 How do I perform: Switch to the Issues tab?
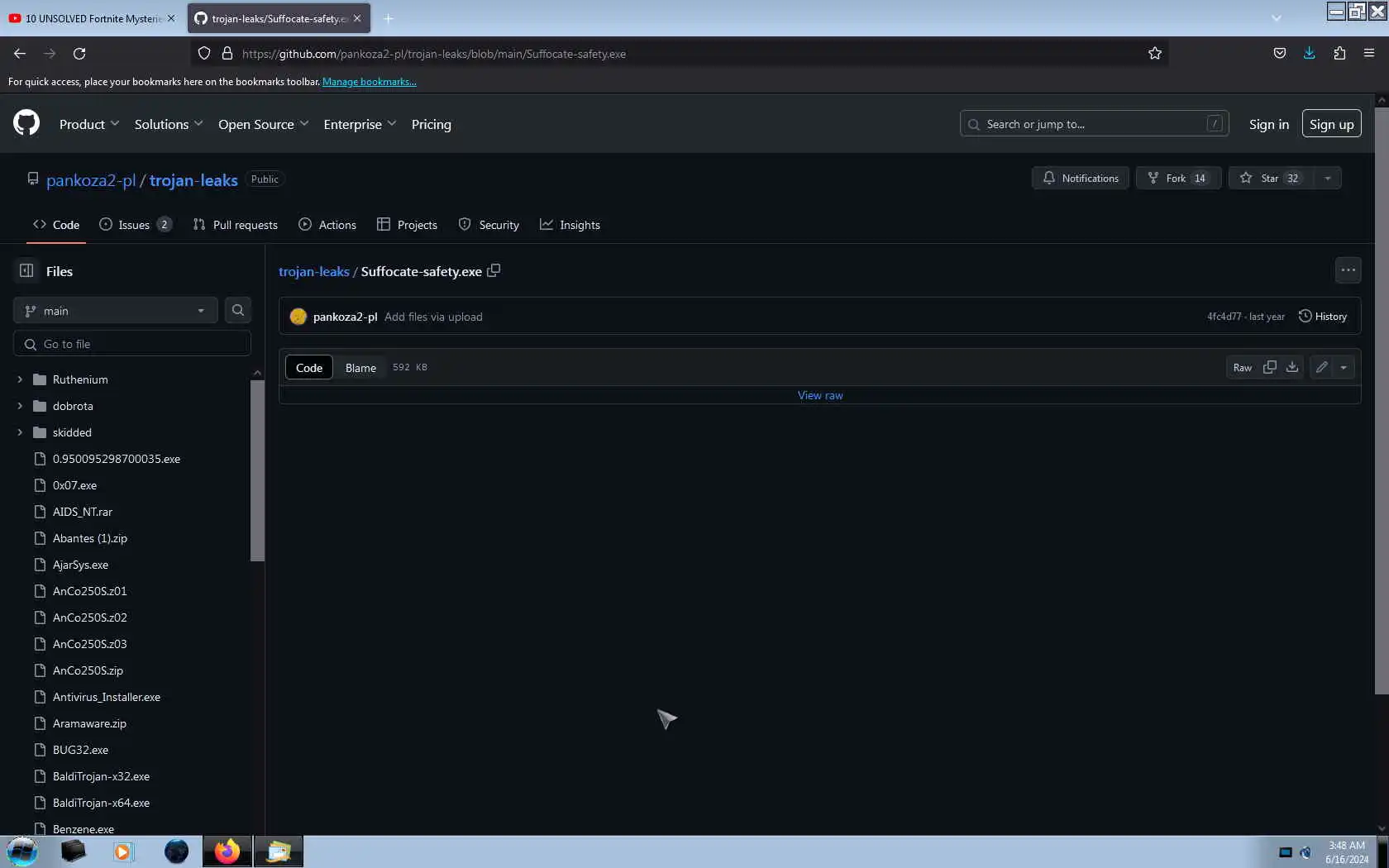pyautogui.click(x=136, y=225)
